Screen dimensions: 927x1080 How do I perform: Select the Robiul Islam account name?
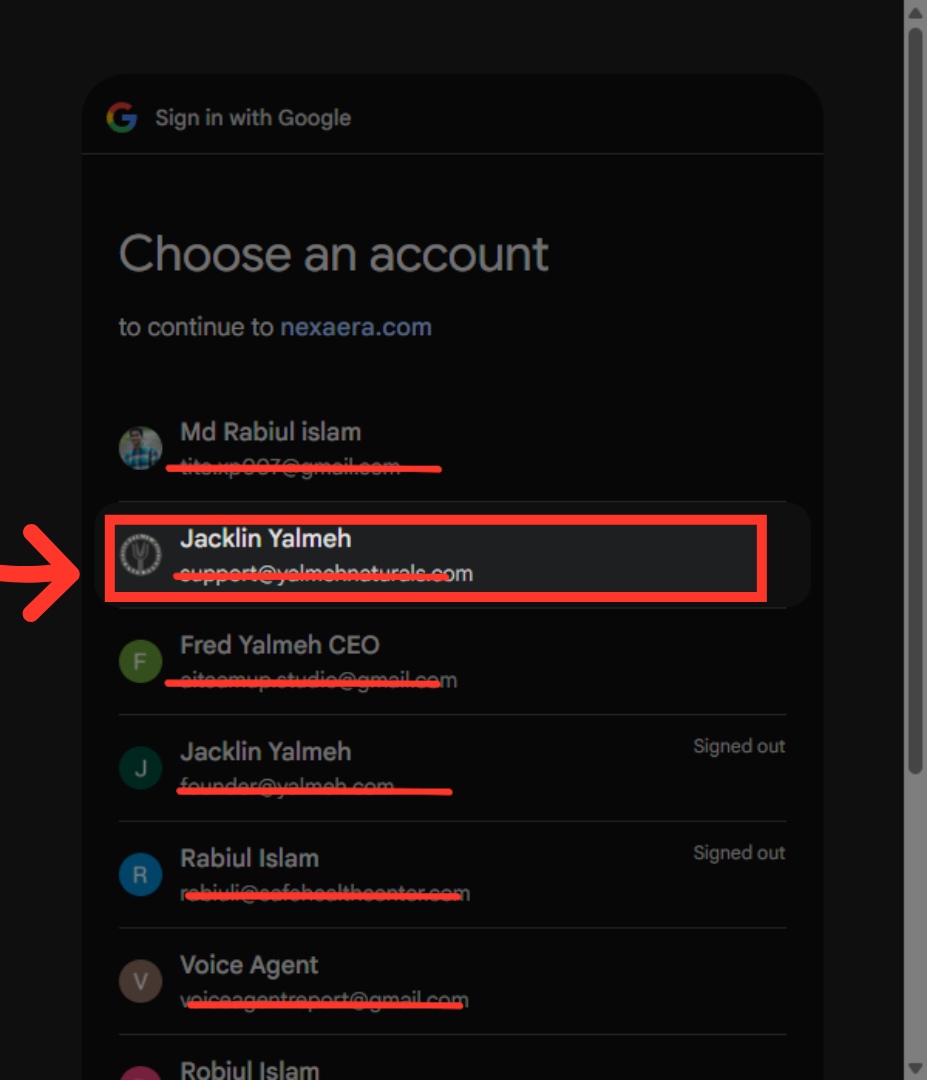point(249,1070)
